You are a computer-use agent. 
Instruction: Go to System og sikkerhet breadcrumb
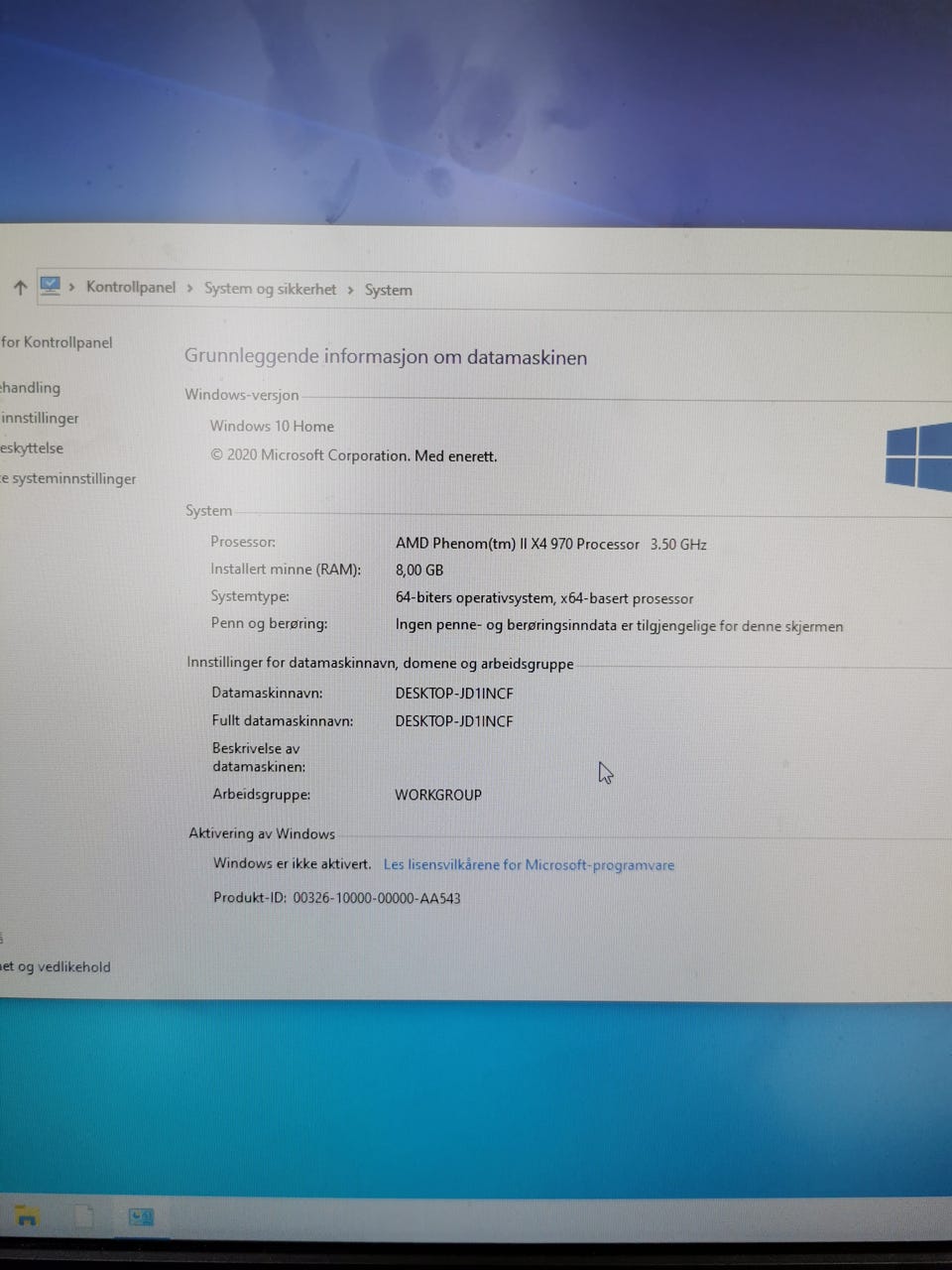[270, 289]
